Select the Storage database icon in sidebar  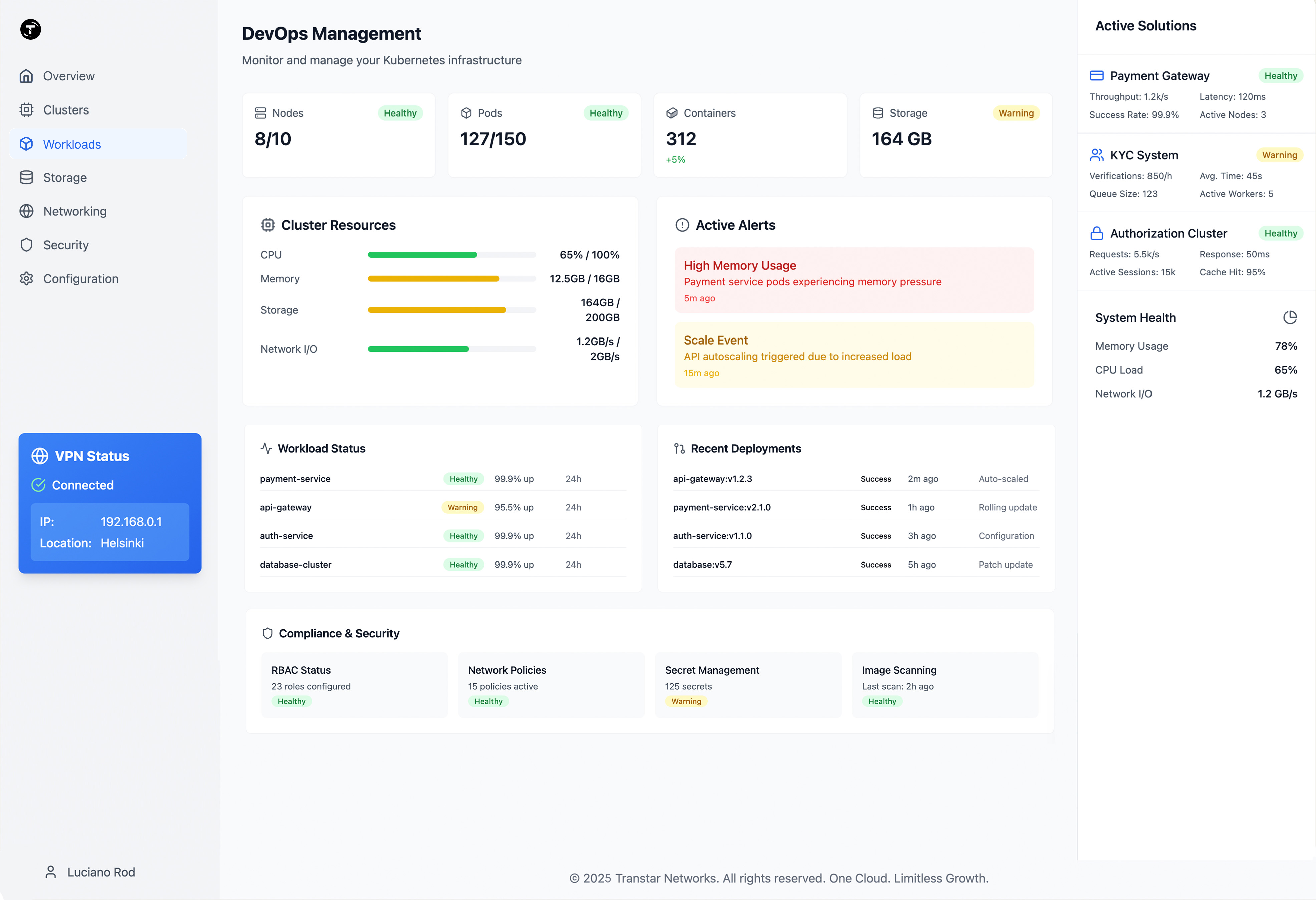point(27,177)
